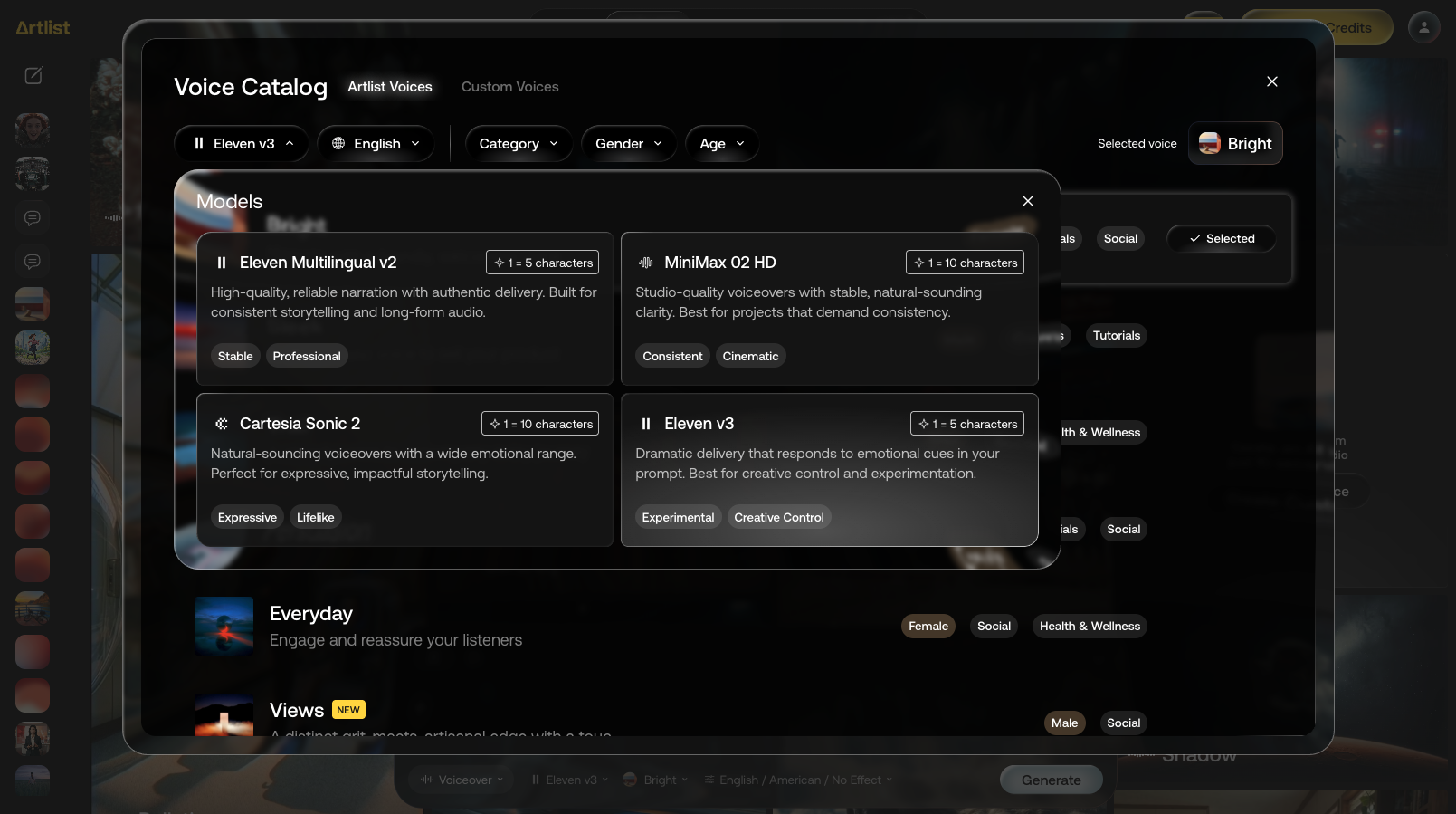This screenshot has height=814, width=1456.
Task: Click the new project edit icon in sidebar
Action: click(33, 75)
